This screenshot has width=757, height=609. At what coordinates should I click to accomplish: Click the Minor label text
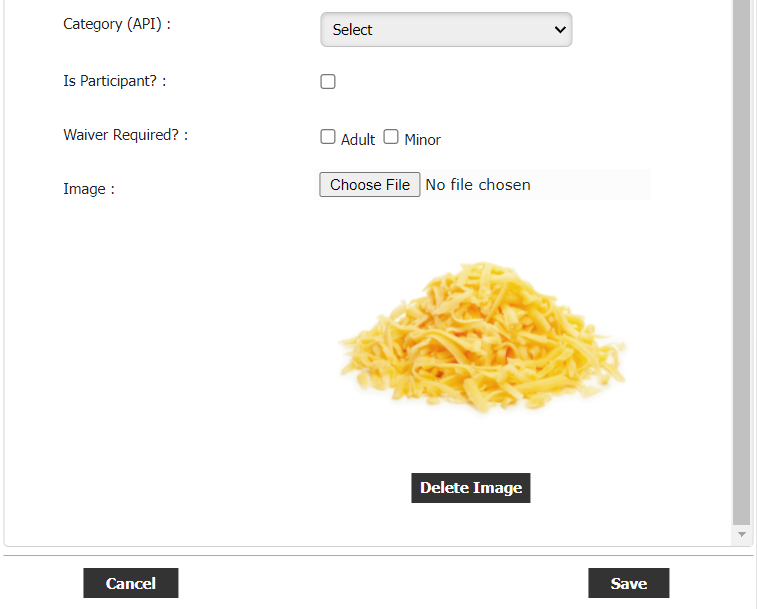(422, 140)
